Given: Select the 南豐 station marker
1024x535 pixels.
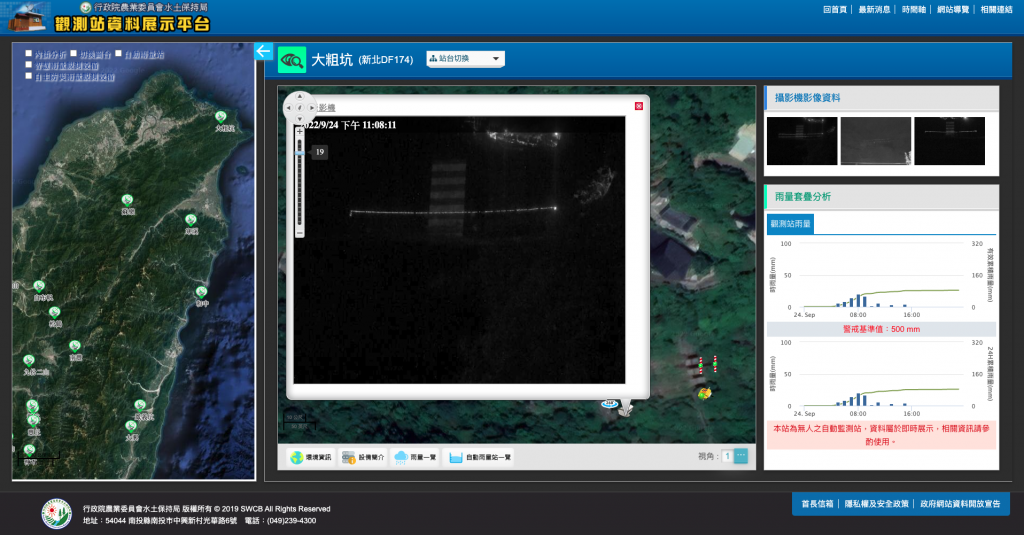Looking at the screenshot, I should point(75,346).
